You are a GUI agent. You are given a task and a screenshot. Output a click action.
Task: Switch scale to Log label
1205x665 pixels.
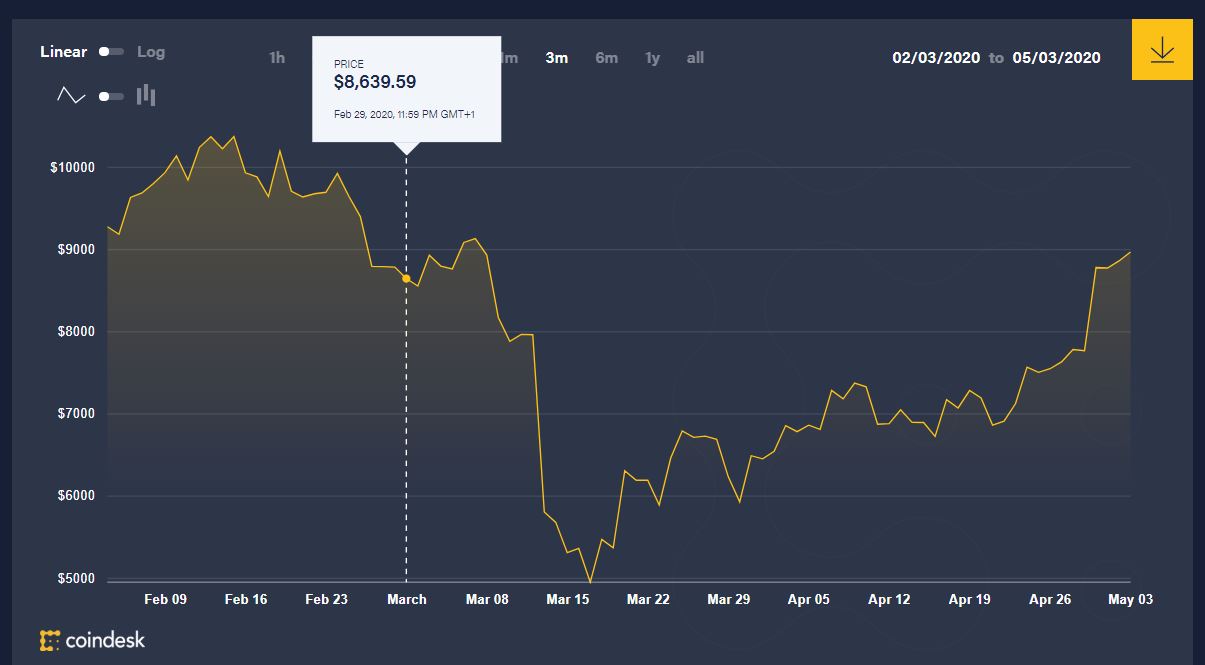pyautogui.click(x=151, y=51)
